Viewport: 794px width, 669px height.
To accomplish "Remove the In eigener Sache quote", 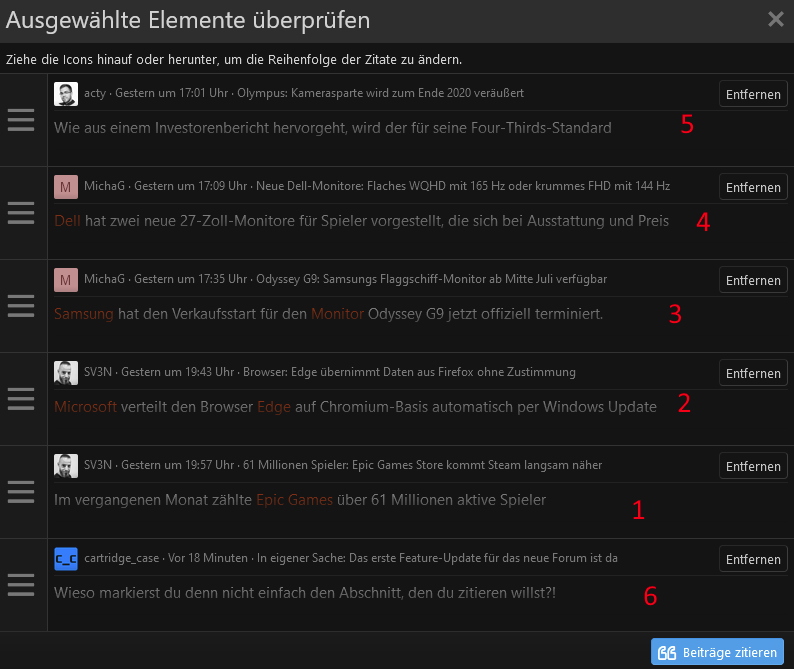I will point(753,559).
